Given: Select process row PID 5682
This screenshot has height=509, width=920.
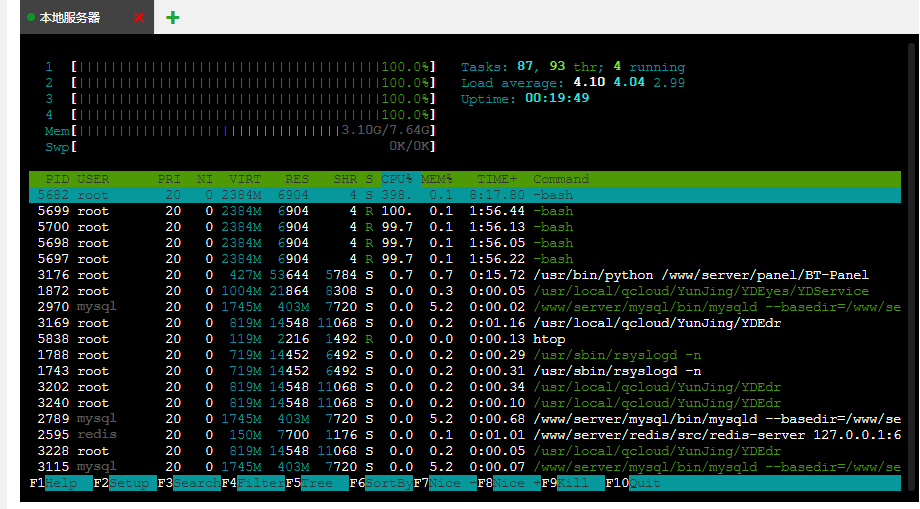Looking at the screenshot, I should (465, 195).
